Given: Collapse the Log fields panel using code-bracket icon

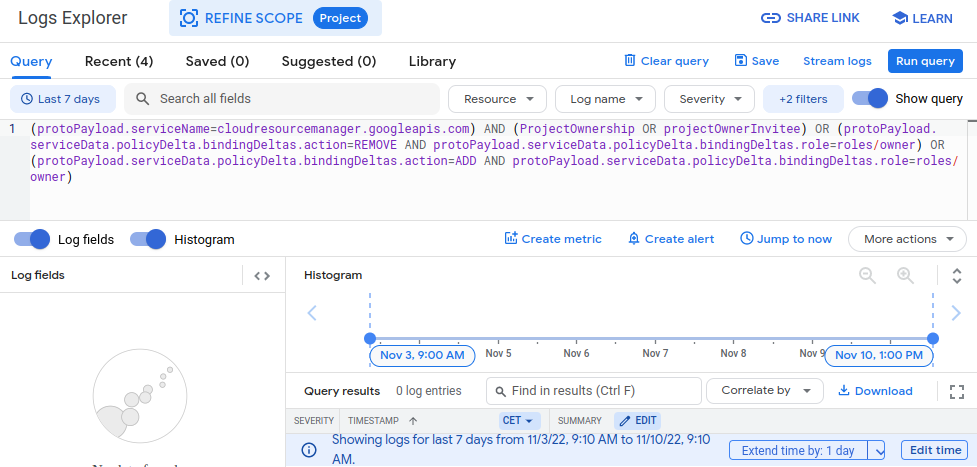Looking at the screenshot, I should (x=262, y=276).
